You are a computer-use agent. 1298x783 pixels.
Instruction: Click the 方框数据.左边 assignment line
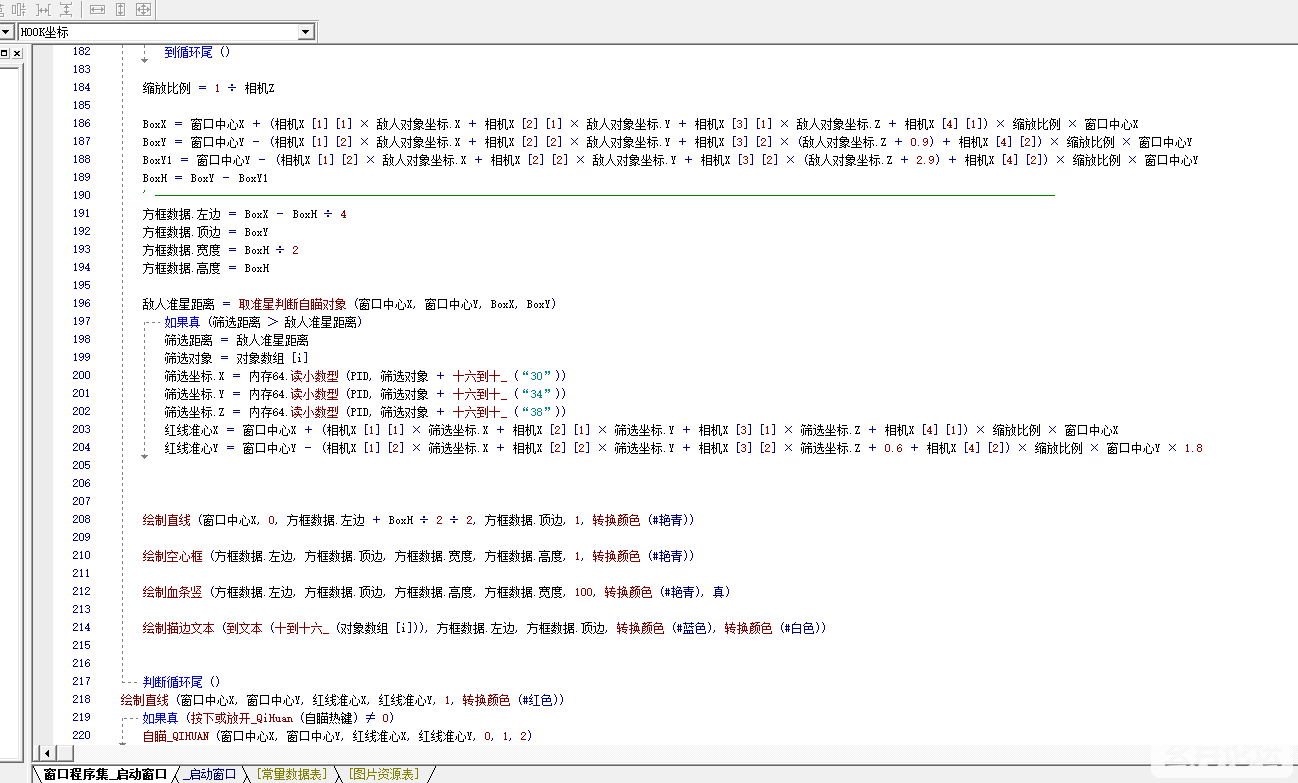point(244,214)
